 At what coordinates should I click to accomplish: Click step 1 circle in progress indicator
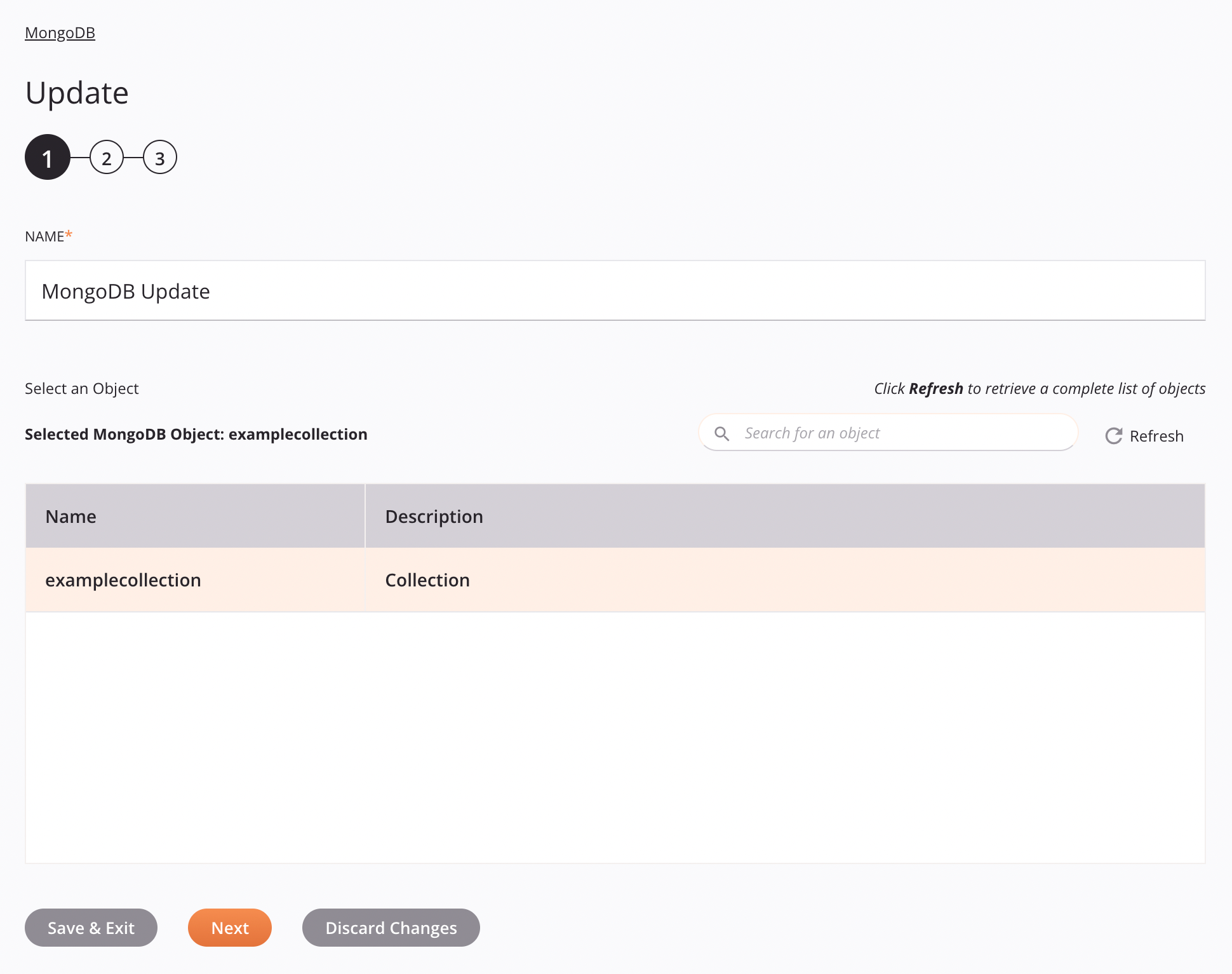[x=47, y=158]
